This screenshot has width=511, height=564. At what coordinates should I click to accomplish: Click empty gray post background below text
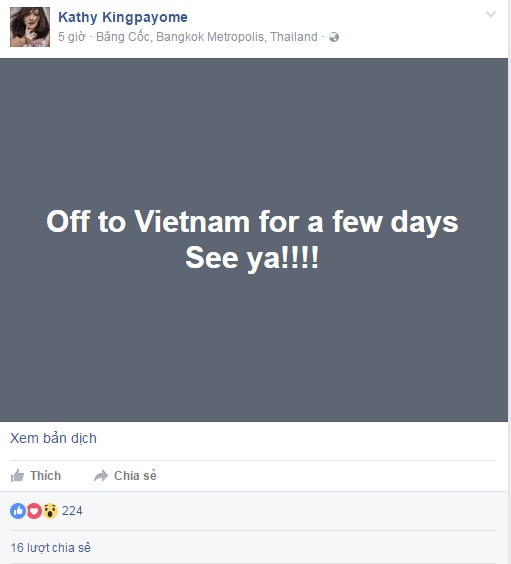(x=252, y=345)
